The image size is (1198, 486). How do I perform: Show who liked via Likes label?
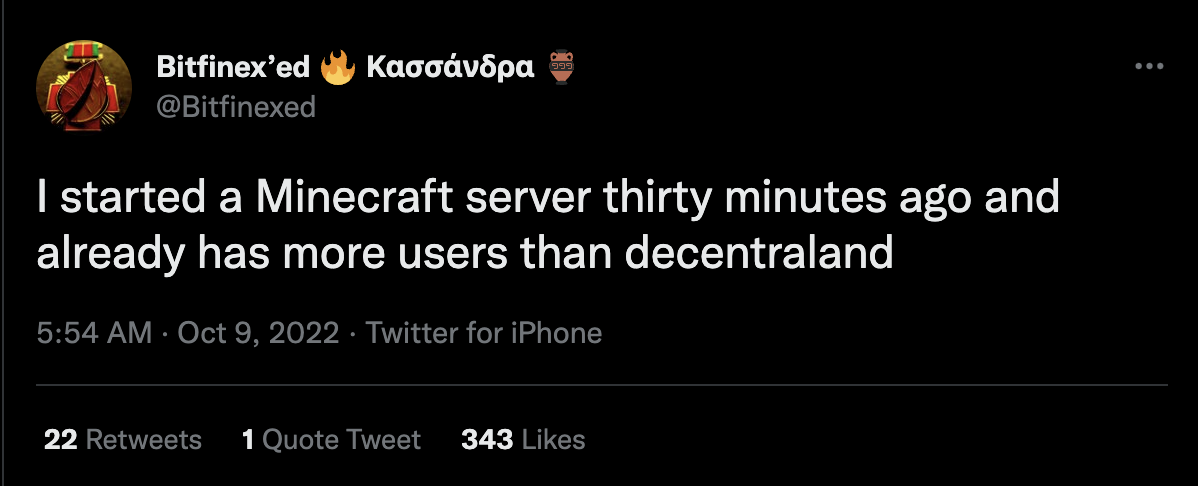pos(553,439)
